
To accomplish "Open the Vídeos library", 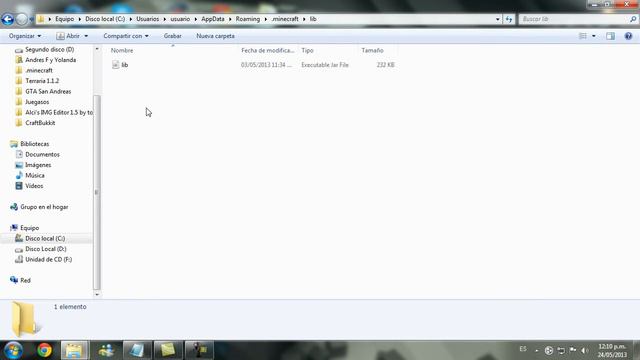I will point(34,186).
